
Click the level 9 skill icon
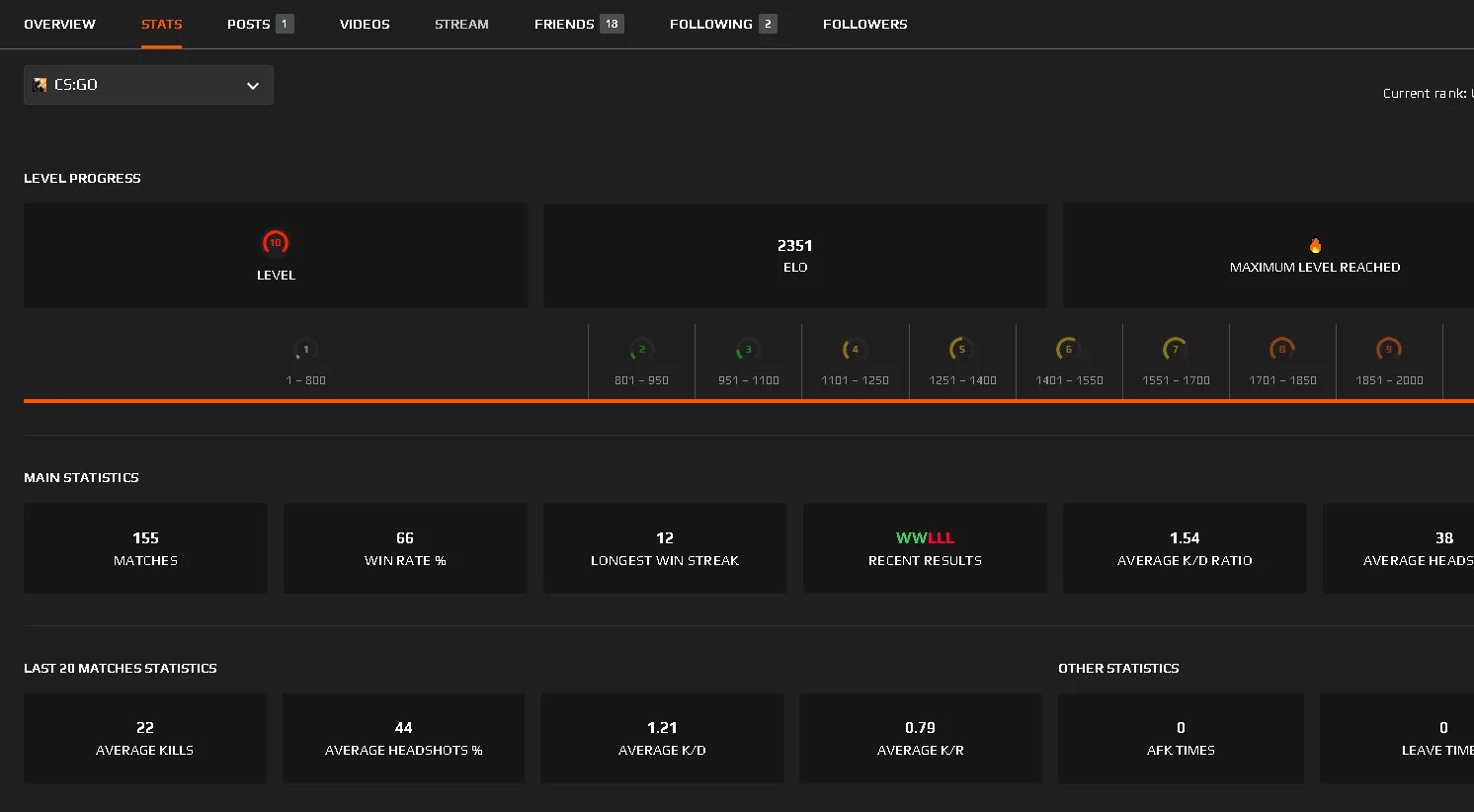click(x=1388, y=350)
